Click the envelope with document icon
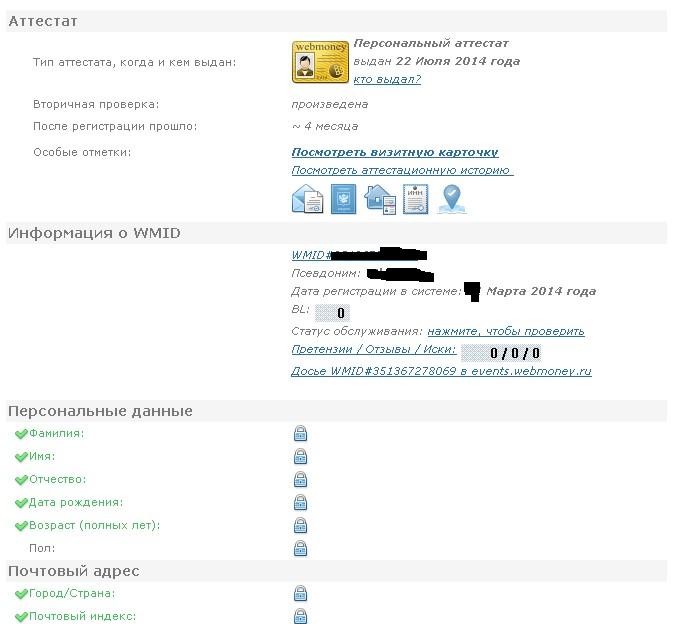685x624 pixels. (x=308, y=199)
